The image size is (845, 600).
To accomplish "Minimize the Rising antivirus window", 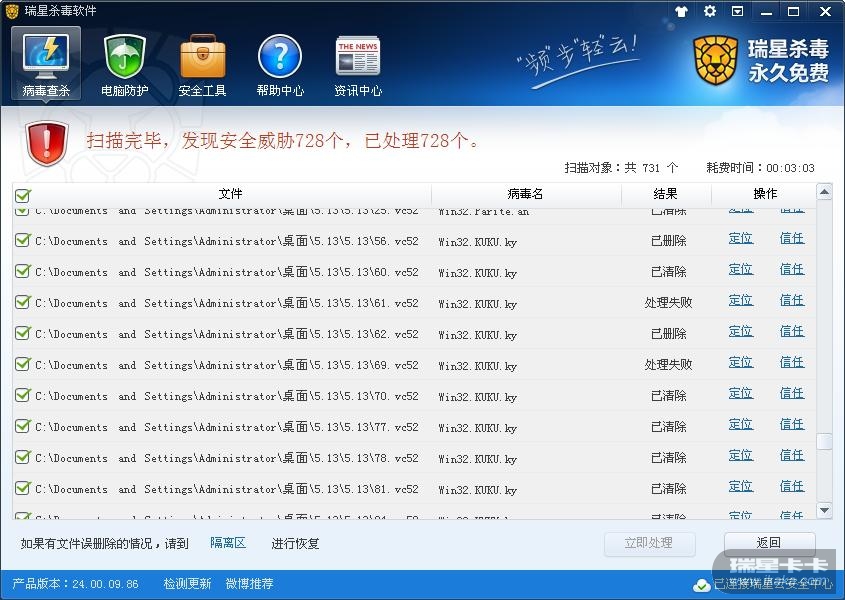I will pos(766,11).
